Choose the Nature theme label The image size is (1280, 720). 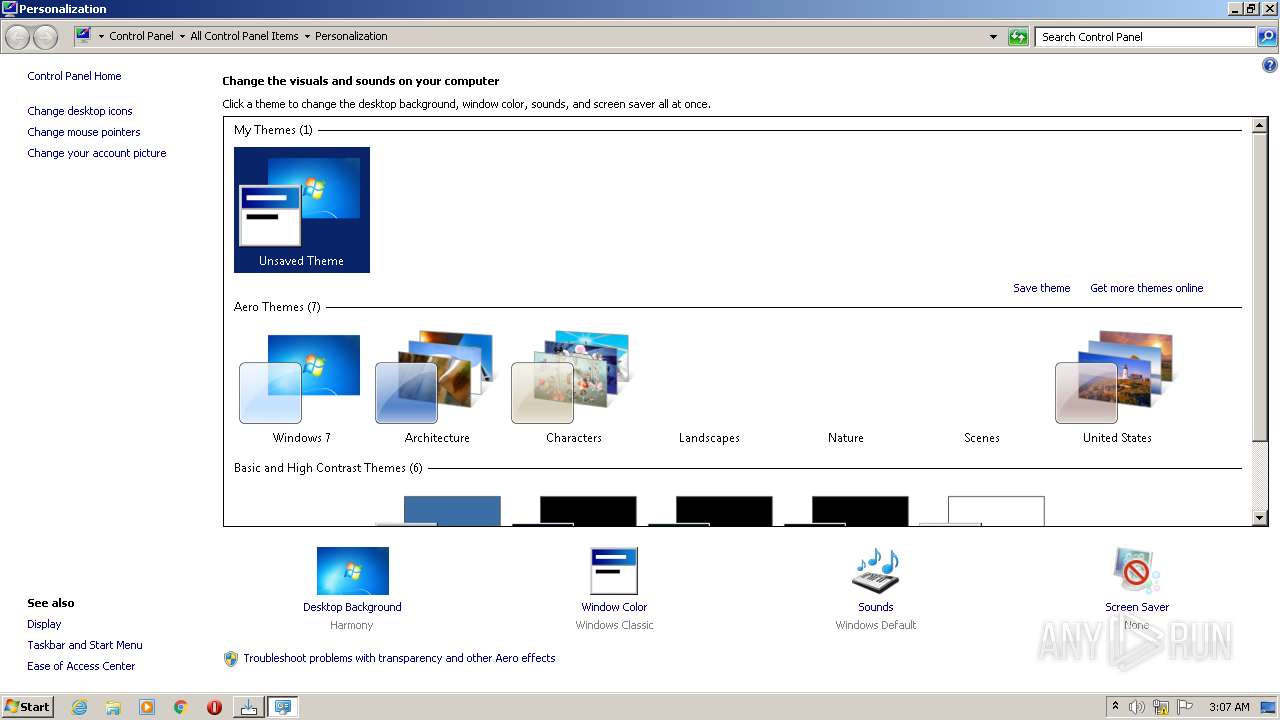845,438
